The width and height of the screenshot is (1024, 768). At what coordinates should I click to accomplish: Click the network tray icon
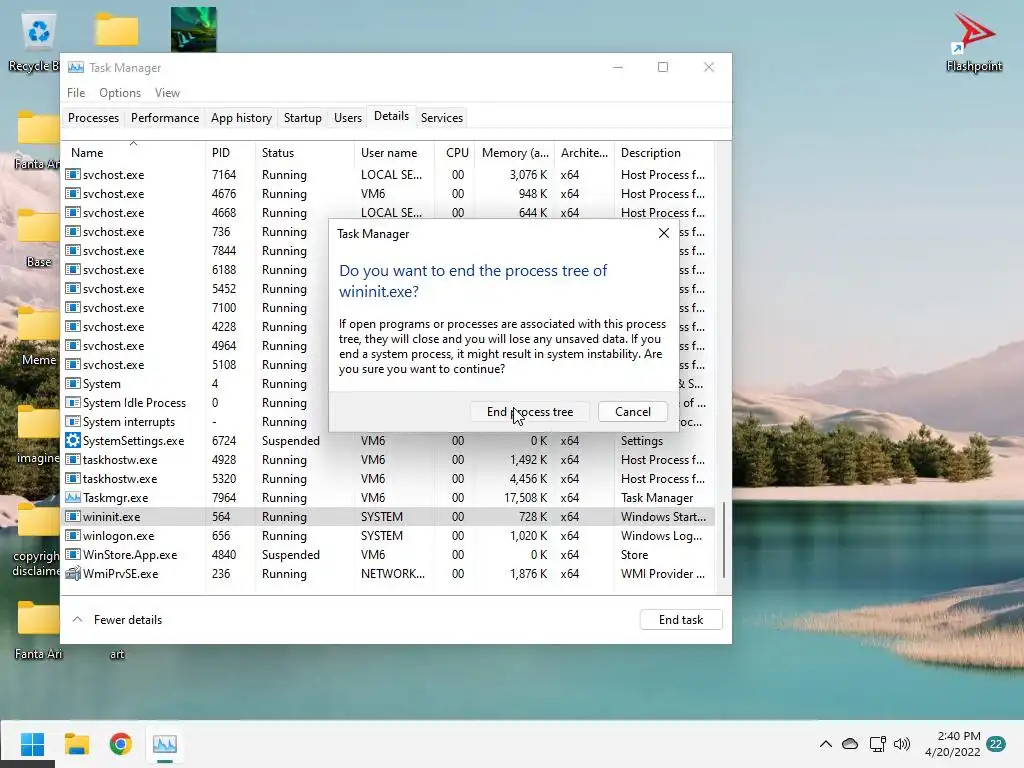[x=877, y=744]
